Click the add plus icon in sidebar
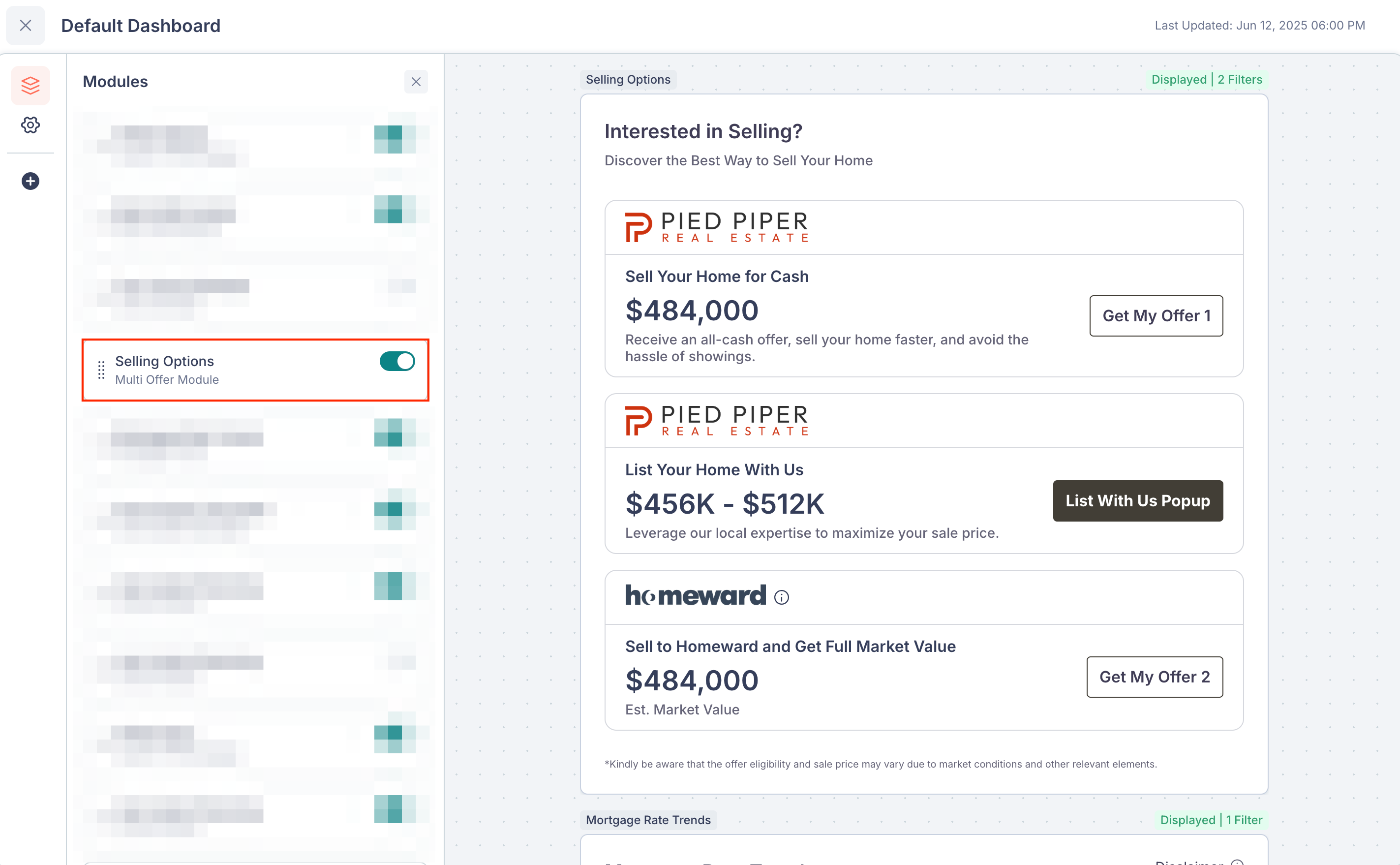Image resolution: width=1400 pixels, height=865 pixels. [30, 182]
